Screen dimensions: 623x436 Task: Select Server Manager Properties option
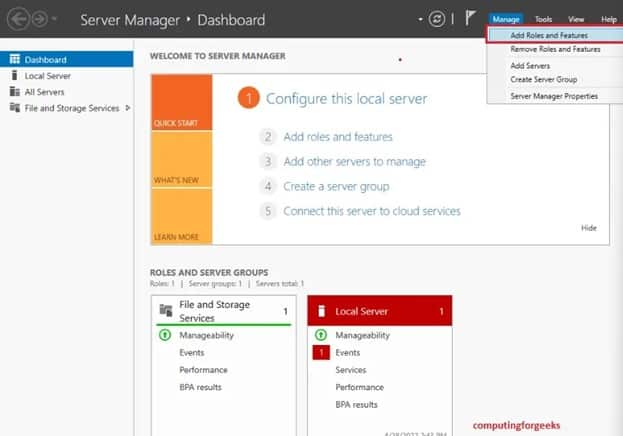click(x=554, y=96)
